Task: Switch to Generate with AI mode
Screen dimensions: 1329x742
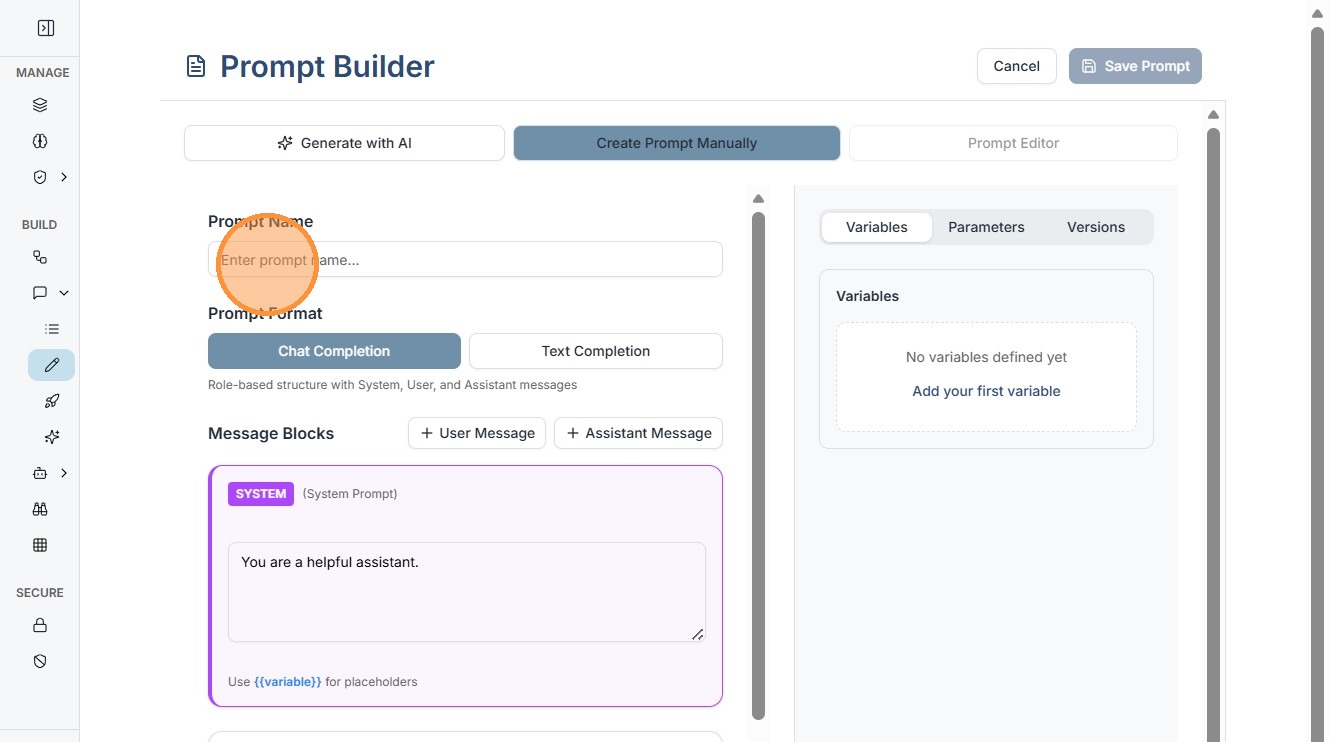Action: click(x=344, y=143)
